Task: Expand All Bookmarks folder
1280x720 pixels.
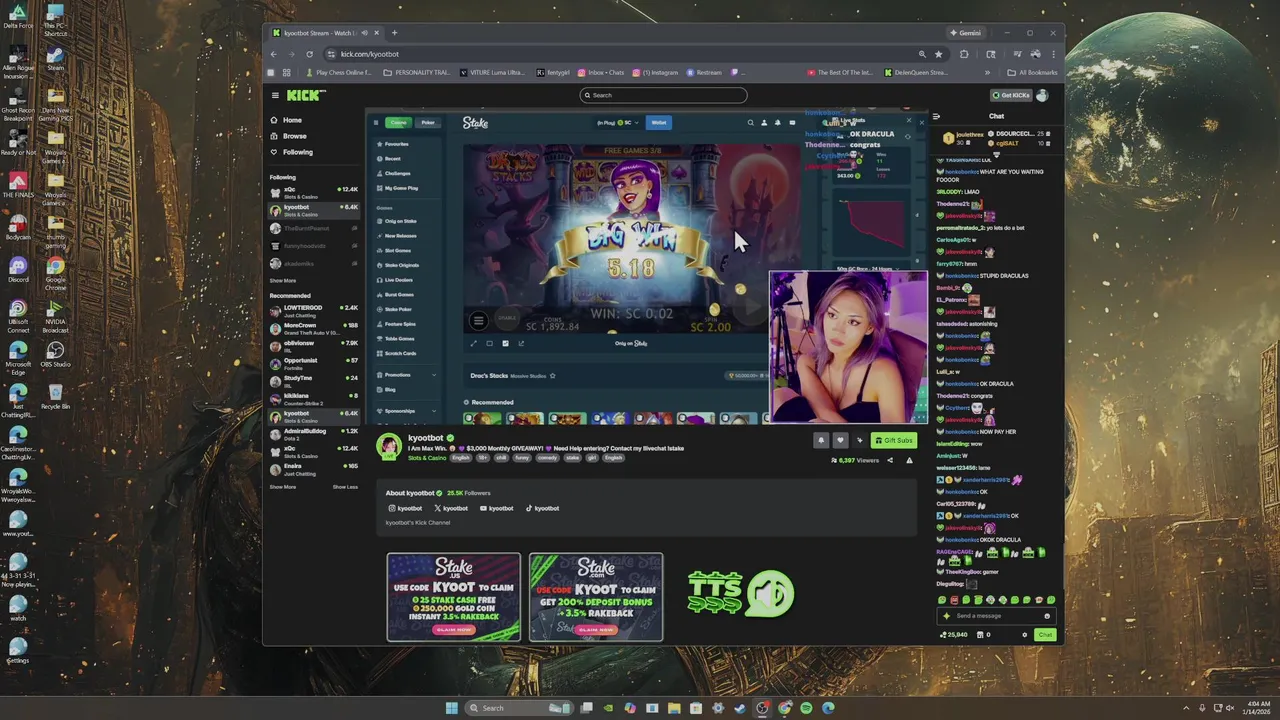Action: click(1033, 72)
